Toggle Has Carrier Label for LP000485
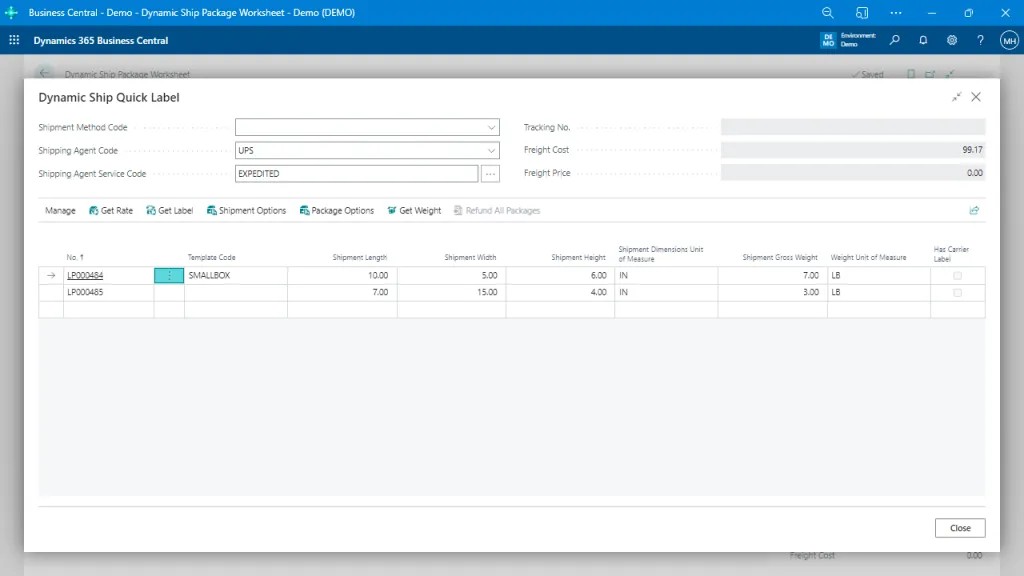 click(x=957, y=293)
